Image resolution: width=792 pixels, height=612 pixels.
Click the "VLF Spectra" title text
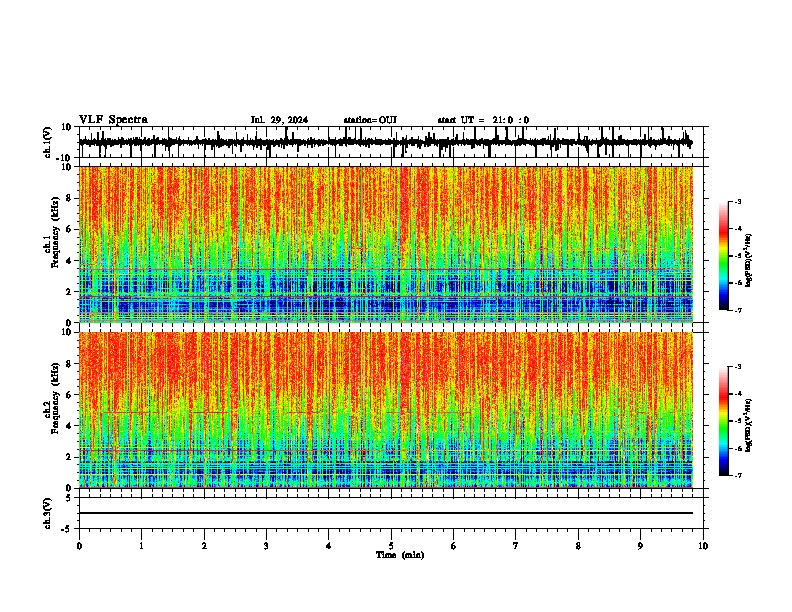pos(113,120)
